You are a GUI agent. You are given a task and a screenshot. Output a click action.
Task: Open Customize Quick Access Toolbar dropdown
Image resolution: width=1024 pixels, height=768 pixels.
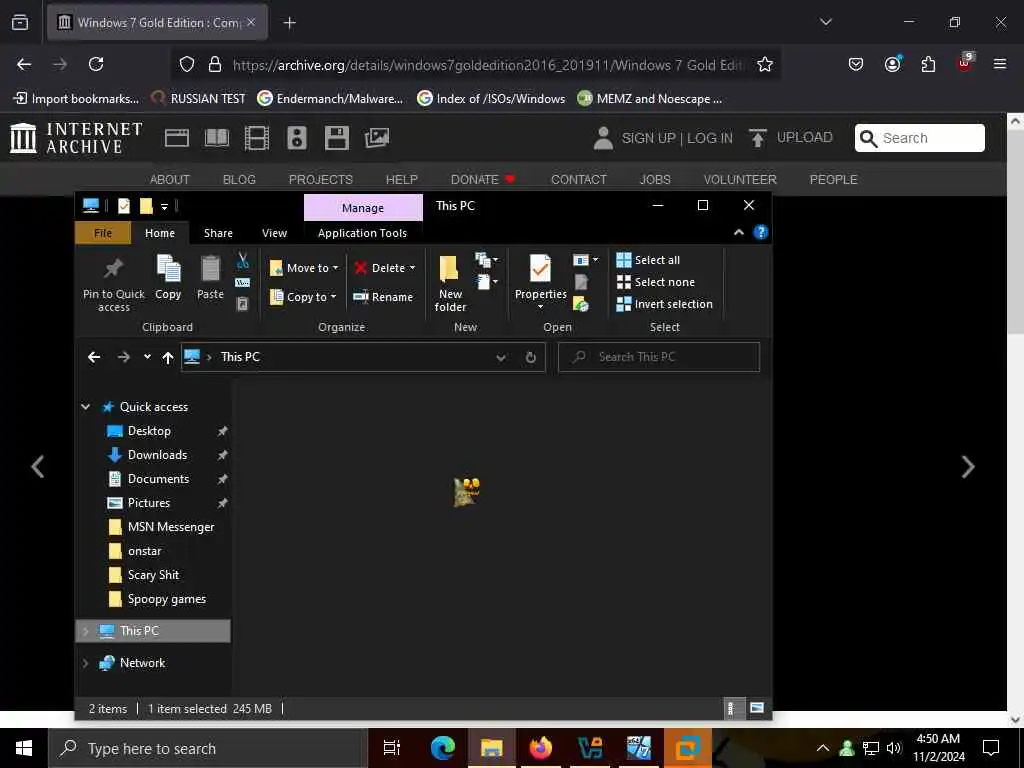pos(165,206)
